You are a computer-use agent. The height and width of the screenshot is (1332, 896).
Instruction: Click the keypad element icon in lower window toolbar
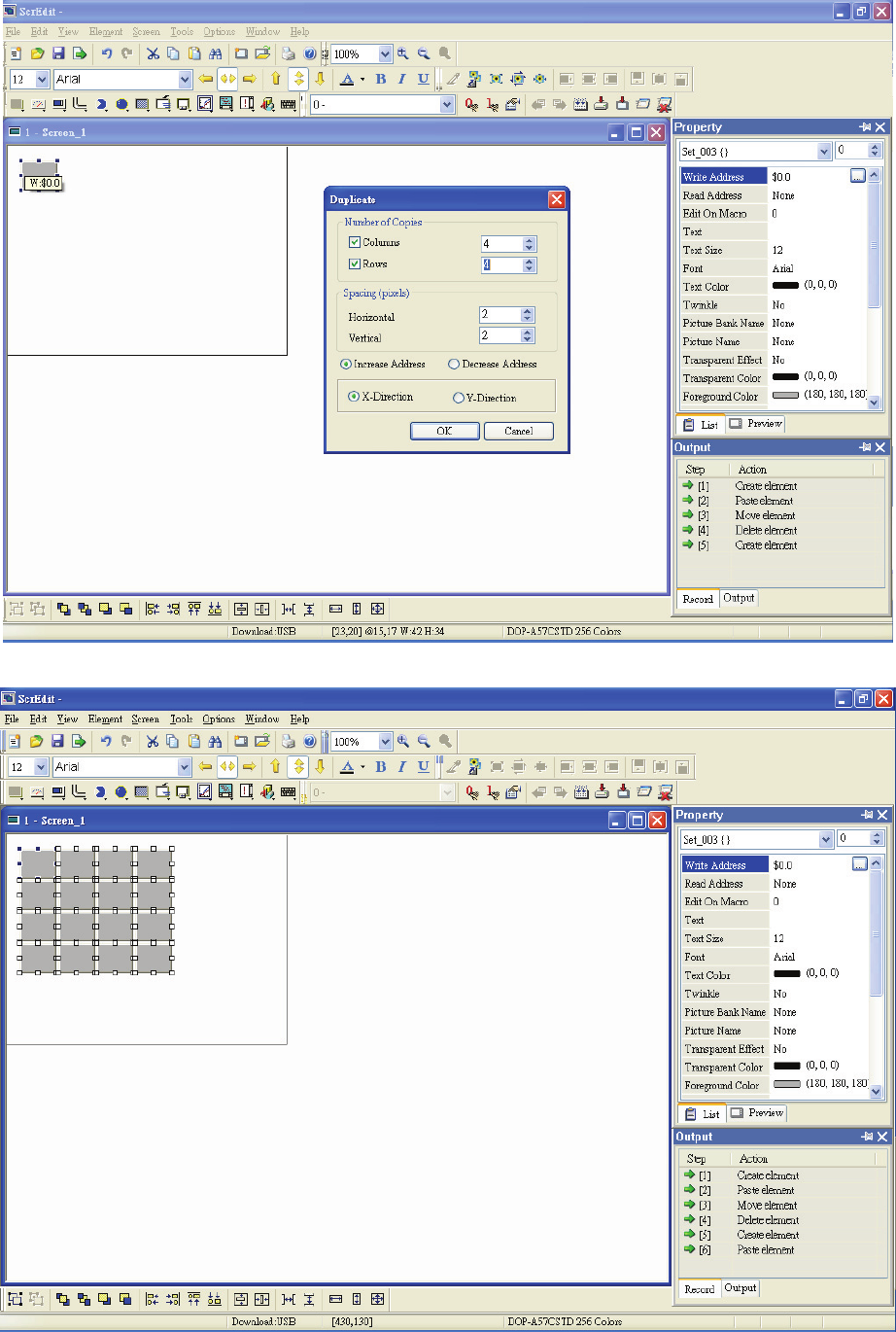288,792
